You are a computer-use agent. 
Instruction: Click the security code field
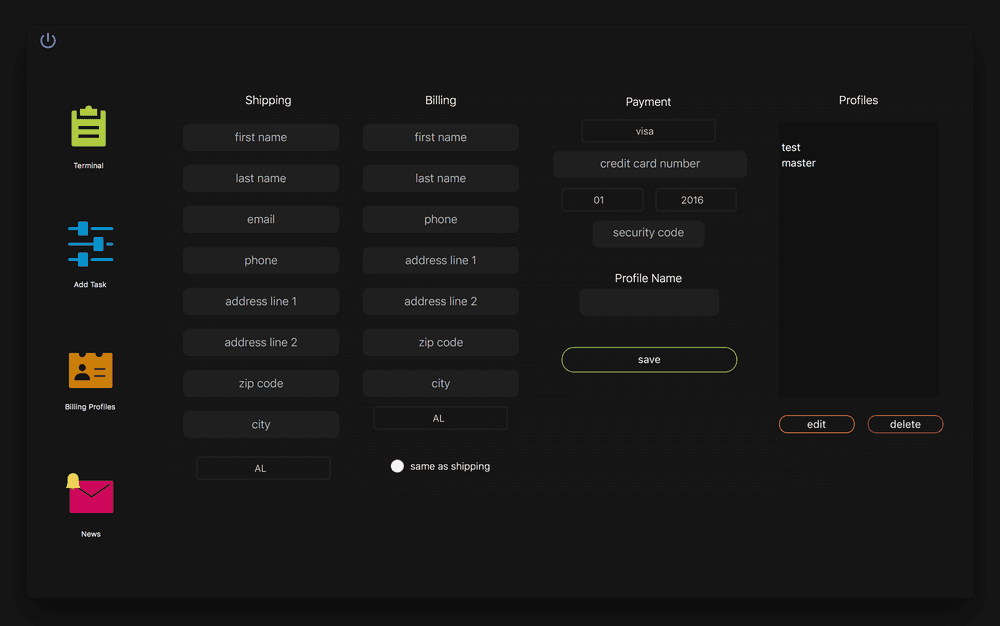(648, 232)
